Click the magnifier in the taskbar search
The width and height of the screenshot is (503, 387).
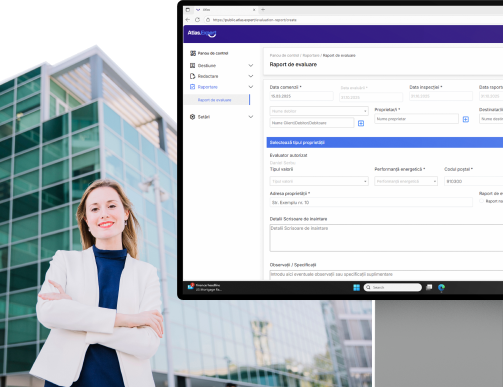(368, 287)
